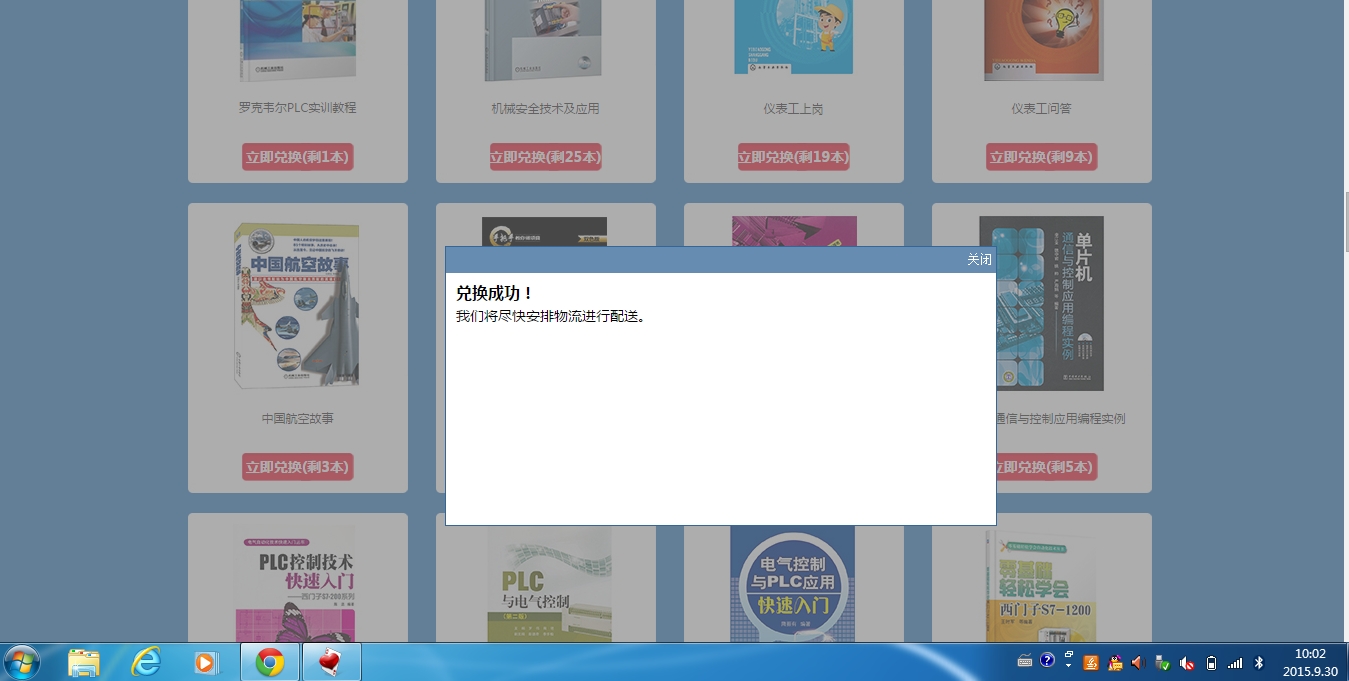Screen dimensions: 1349x681
Task: Open the QQ penguin tray icon
Action: click(x=1115, y=662)
